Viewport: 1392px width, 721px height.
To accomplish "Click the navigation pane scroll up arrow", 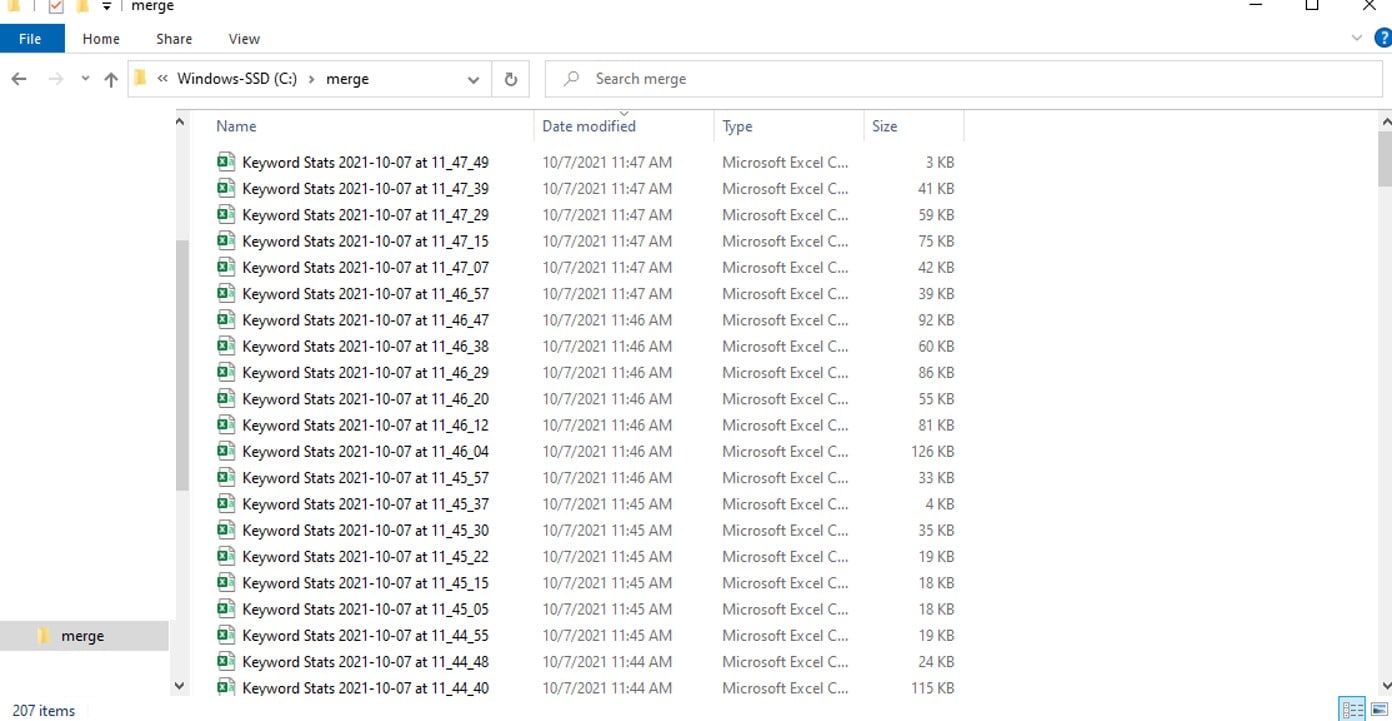I will tap(180, 122).
